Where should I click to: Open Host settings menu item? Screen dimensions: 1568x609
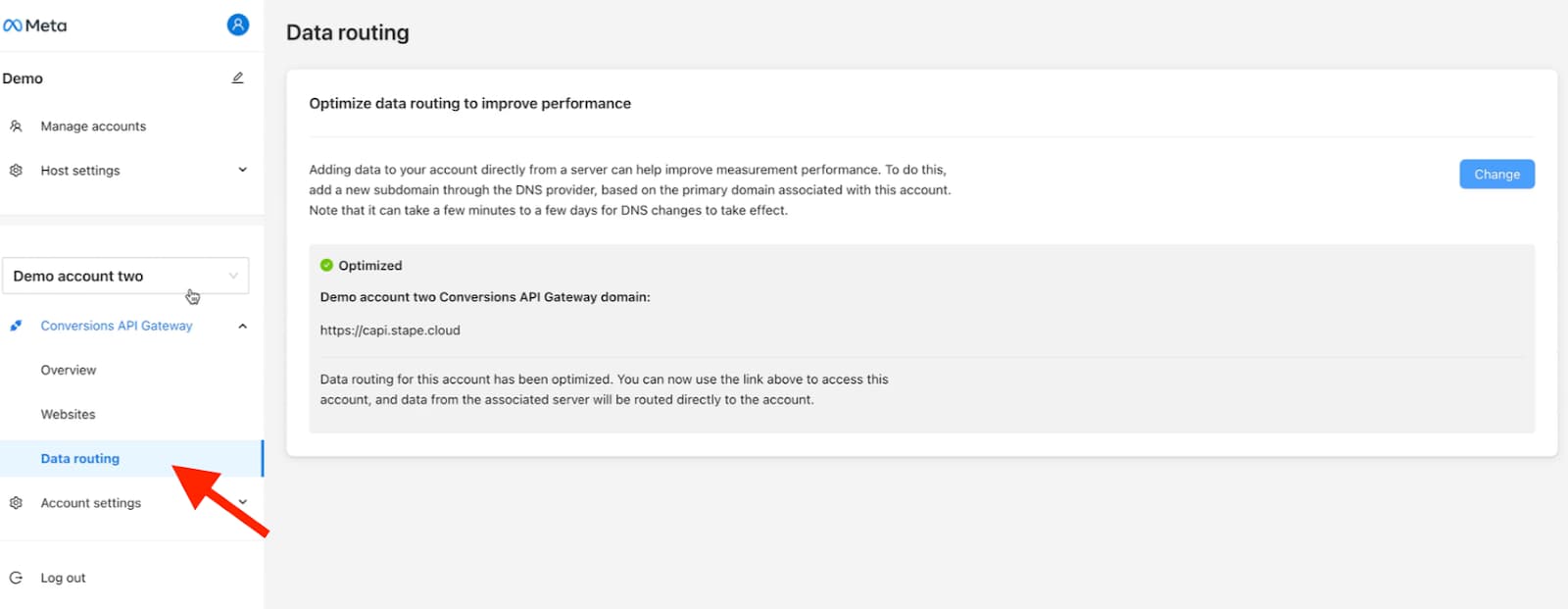80,170
